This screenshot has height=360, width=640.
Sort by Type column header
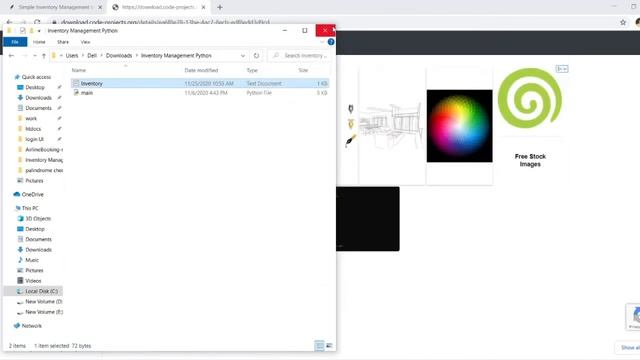252,70
